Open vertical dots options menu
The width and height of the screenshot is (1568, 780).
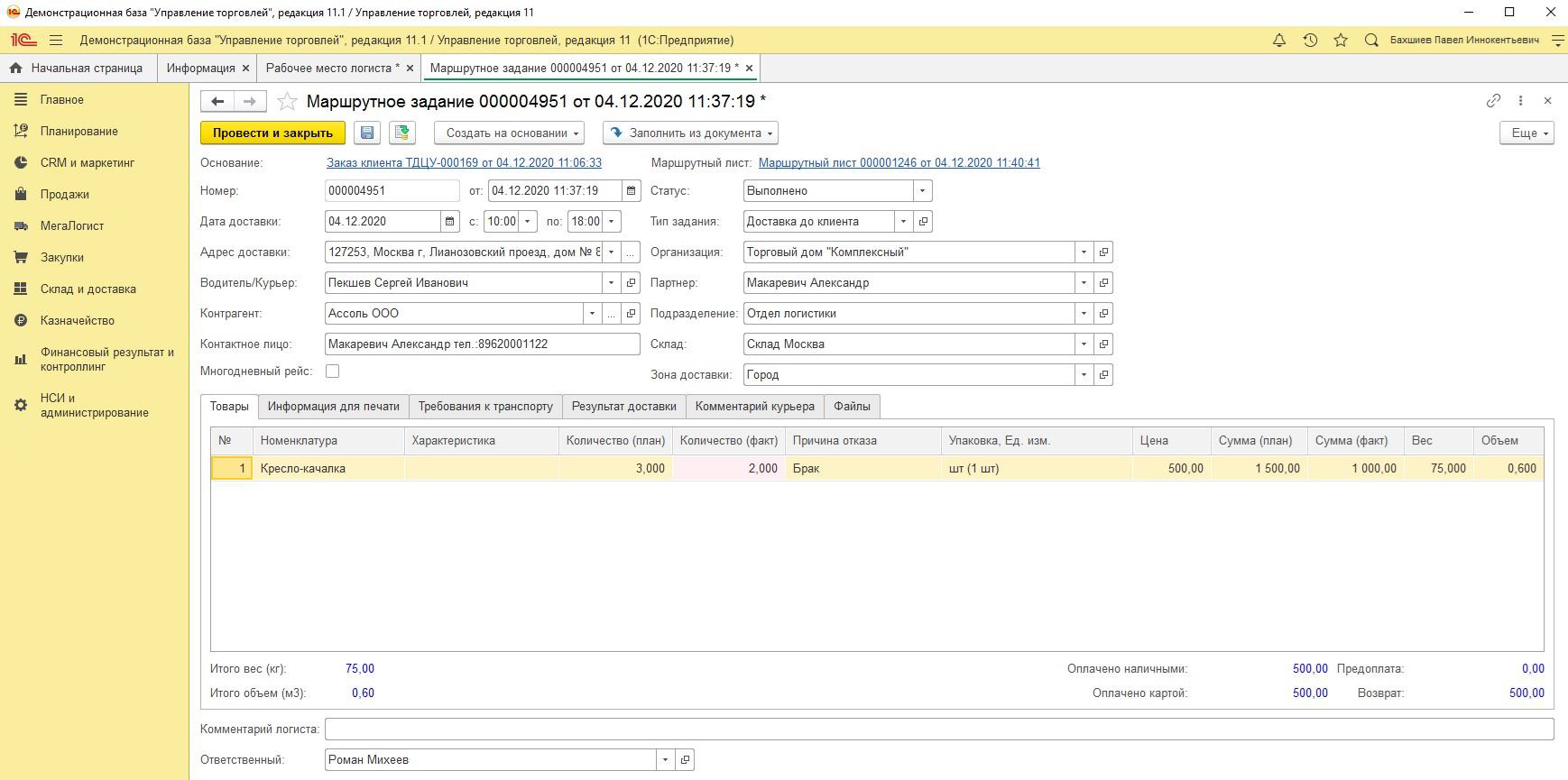tap(1520, 101)
